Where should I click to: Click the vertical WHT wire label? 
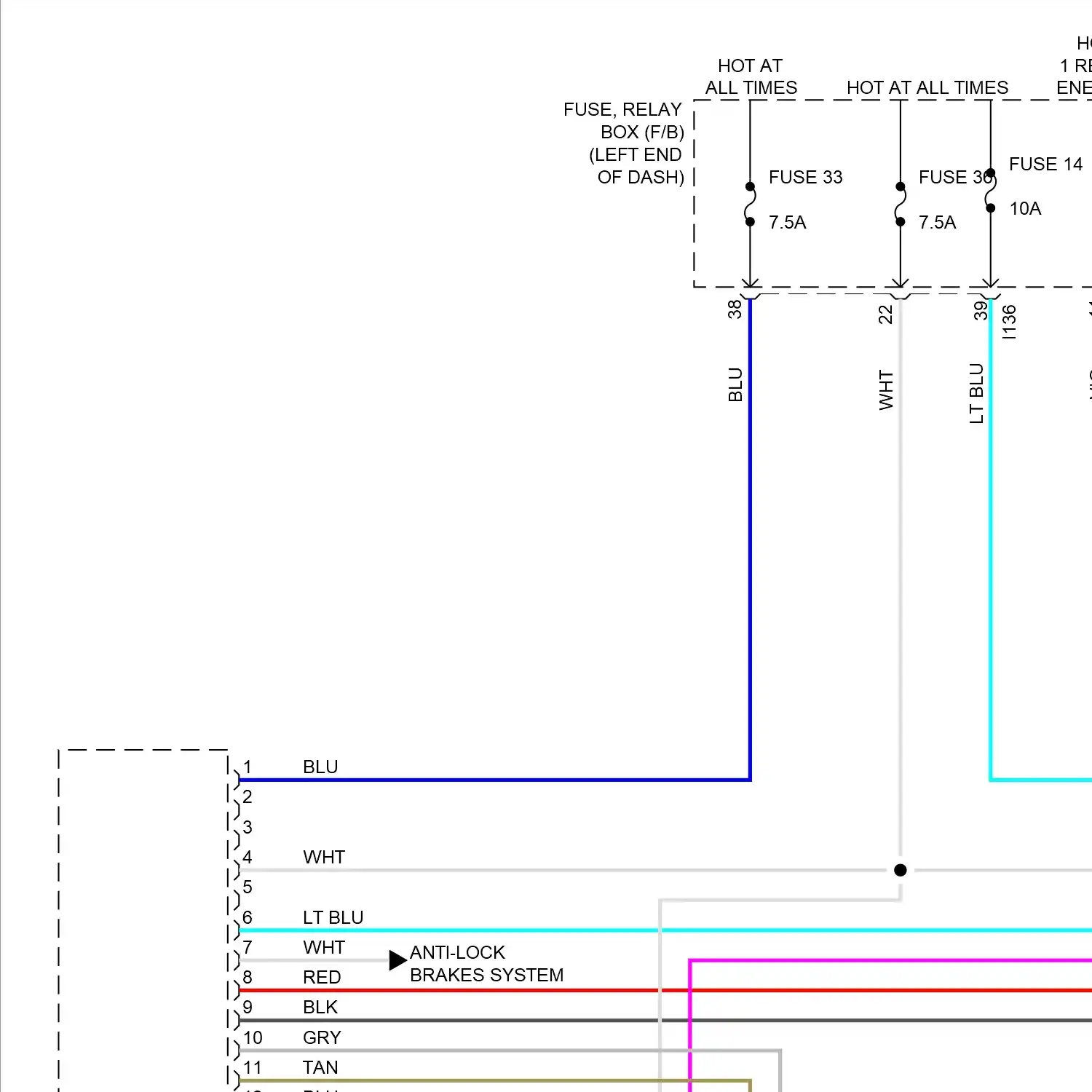point(886,389)
